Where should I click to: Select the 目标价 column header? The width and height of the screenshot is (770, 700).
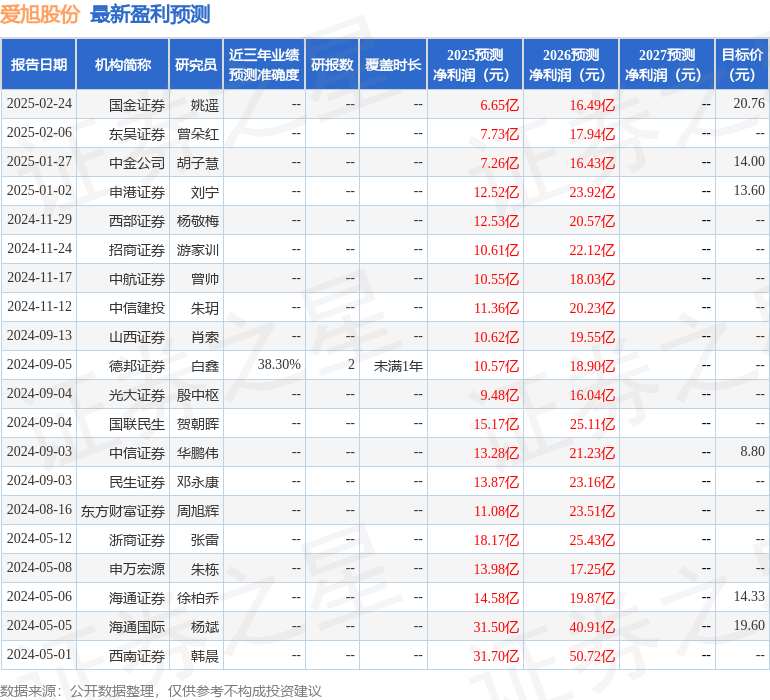coord(742,64)
